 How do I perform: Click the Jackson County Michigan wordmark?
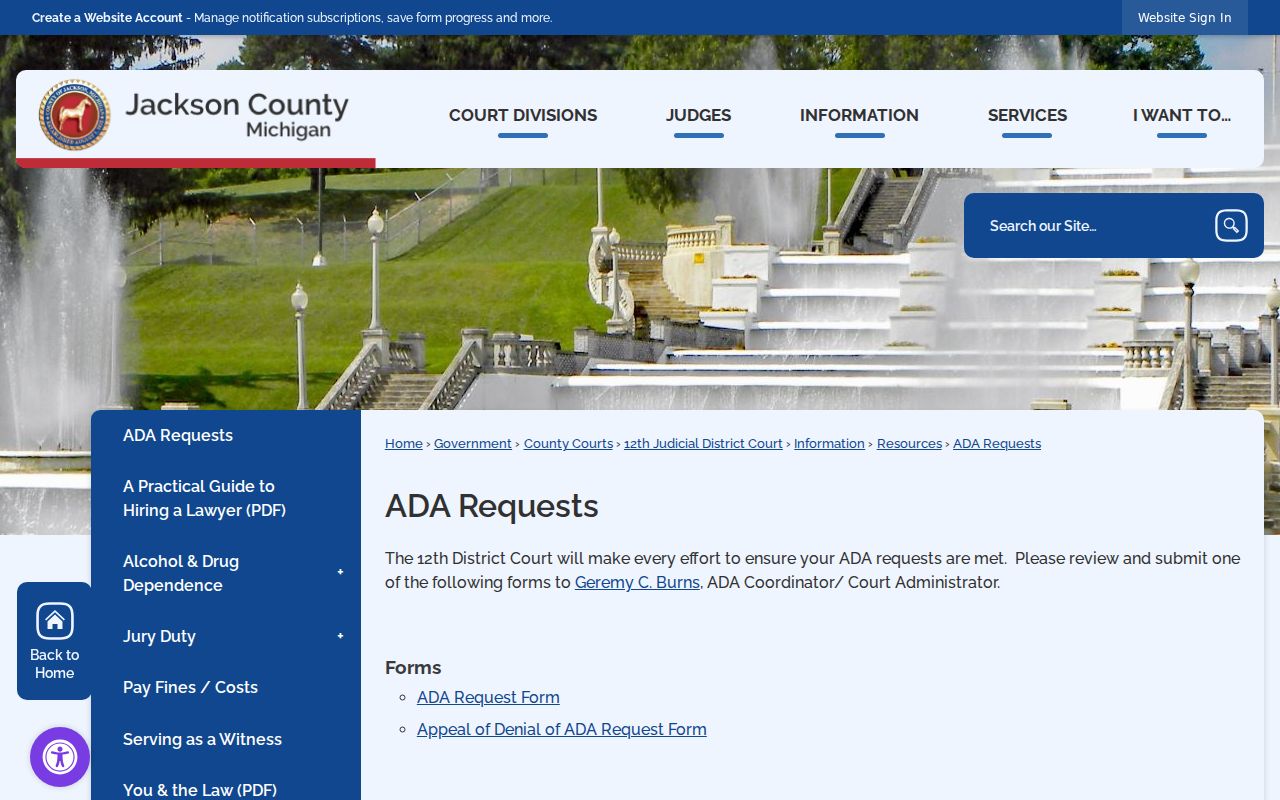[237, 115]
